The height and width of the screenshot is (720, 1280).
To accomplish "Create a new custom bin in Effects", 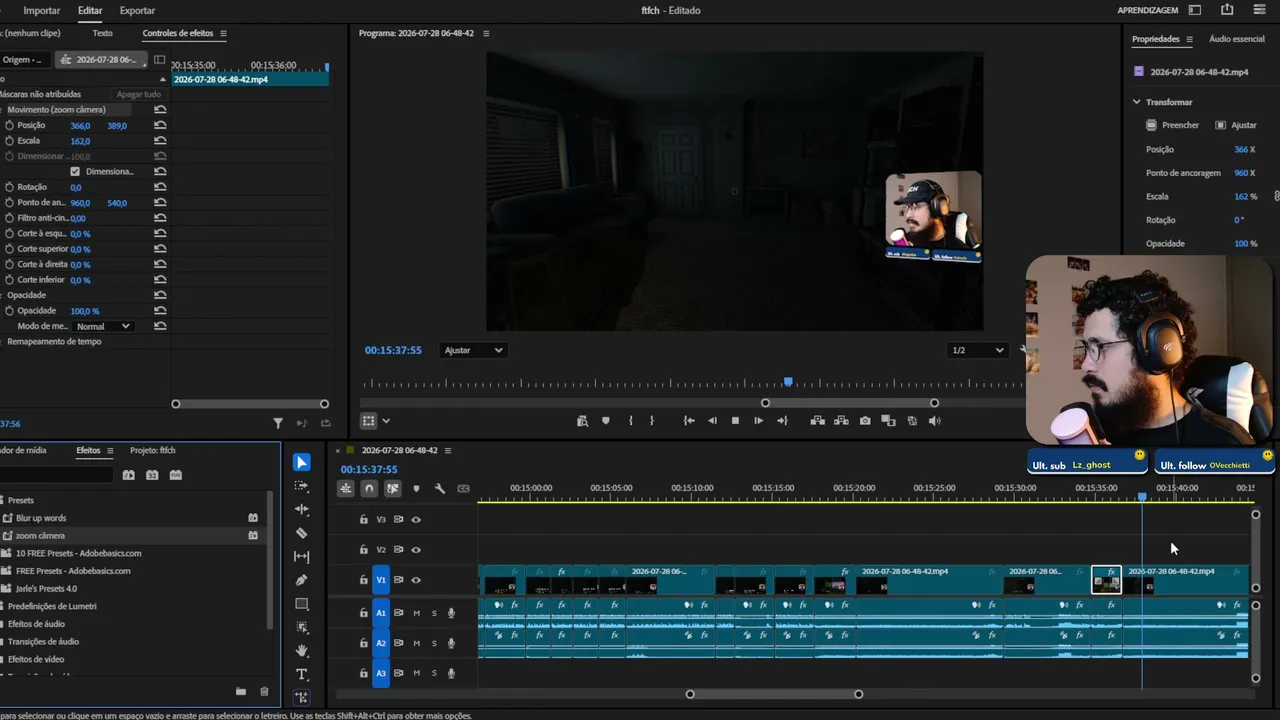I will click(241, 691).
